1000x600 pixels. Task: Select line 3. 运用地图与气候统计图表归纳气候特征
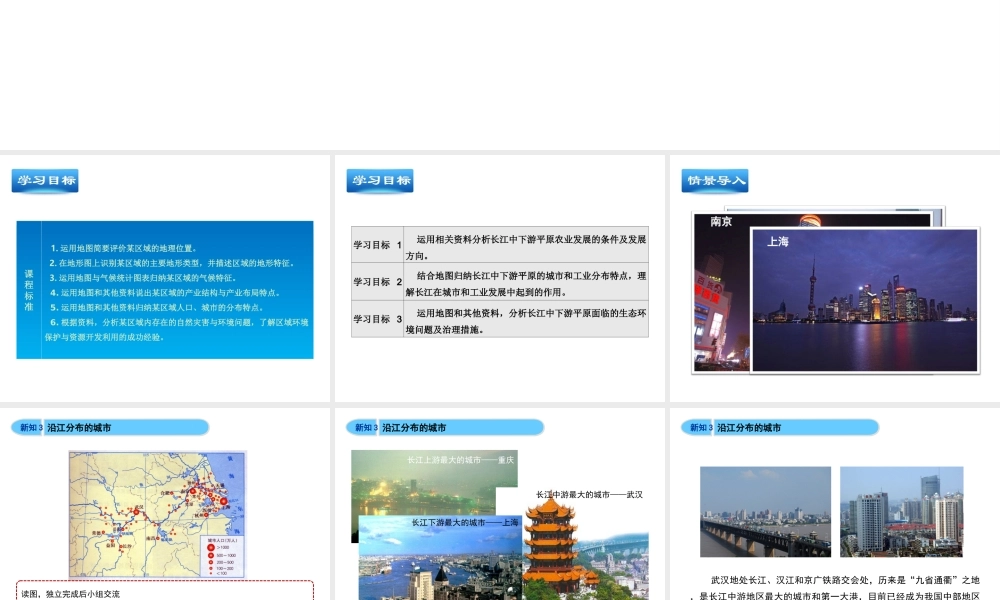143,277
